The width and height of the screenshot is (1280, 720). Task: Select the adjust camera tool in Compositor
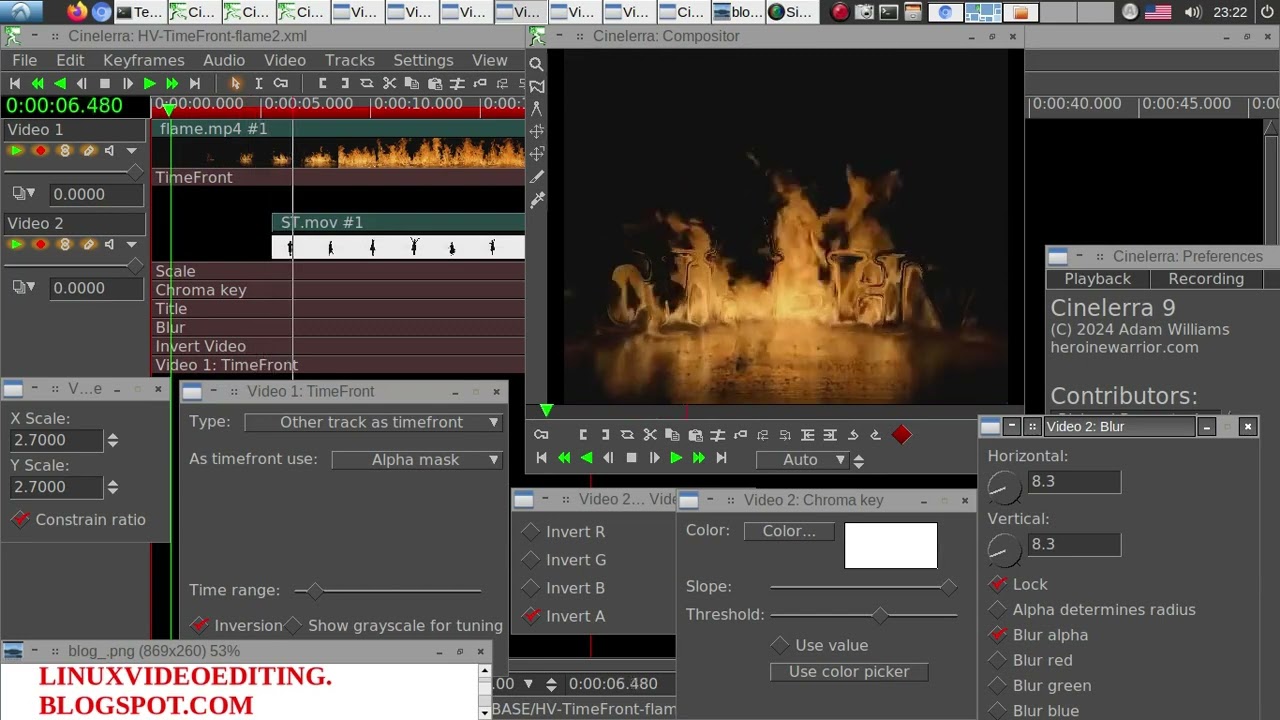tap(537, 132)
